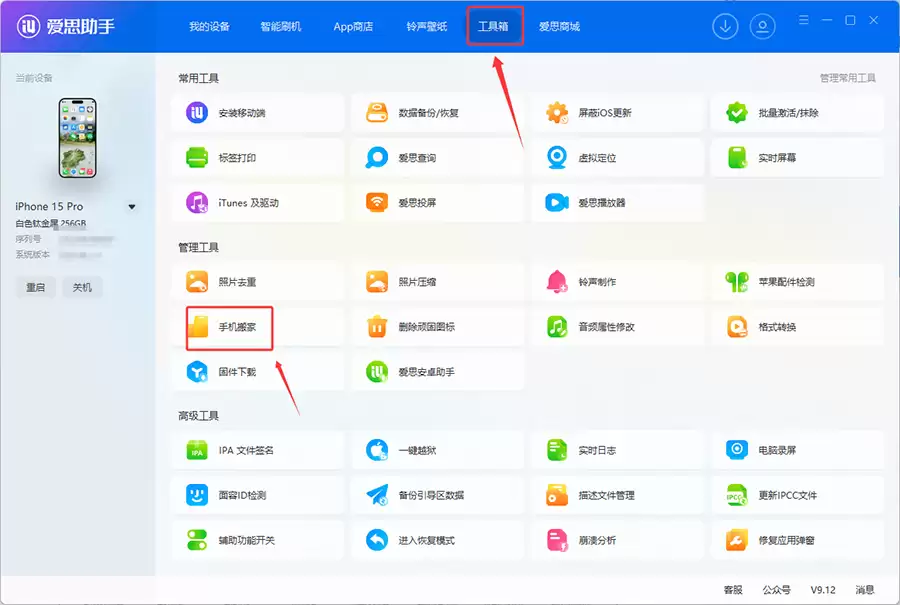Open 固件下载 firmware download tool
This screenshot has height=605, width=900.
(258, 372)
